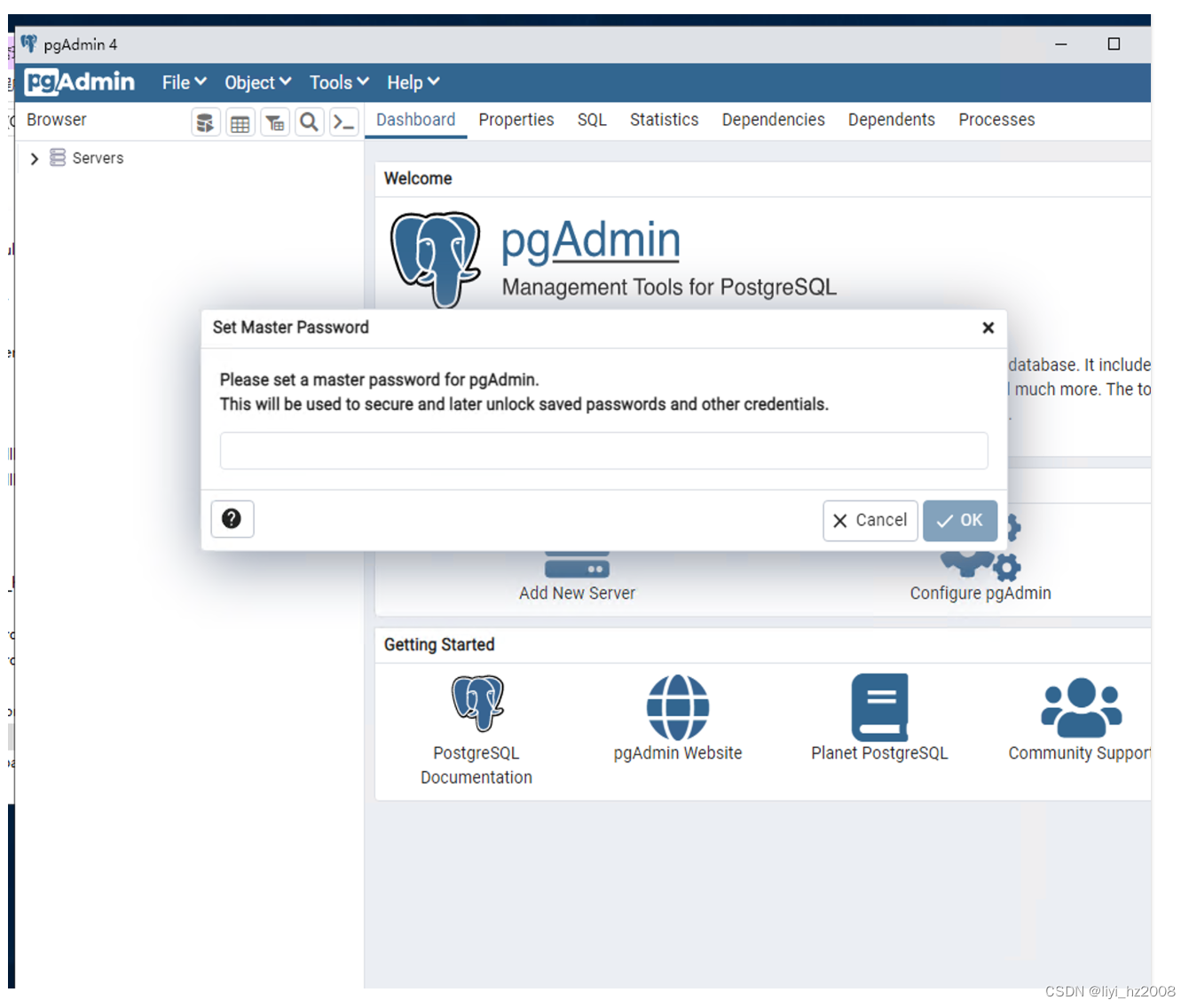Switch to the Properties tab

tap(516, 120)
